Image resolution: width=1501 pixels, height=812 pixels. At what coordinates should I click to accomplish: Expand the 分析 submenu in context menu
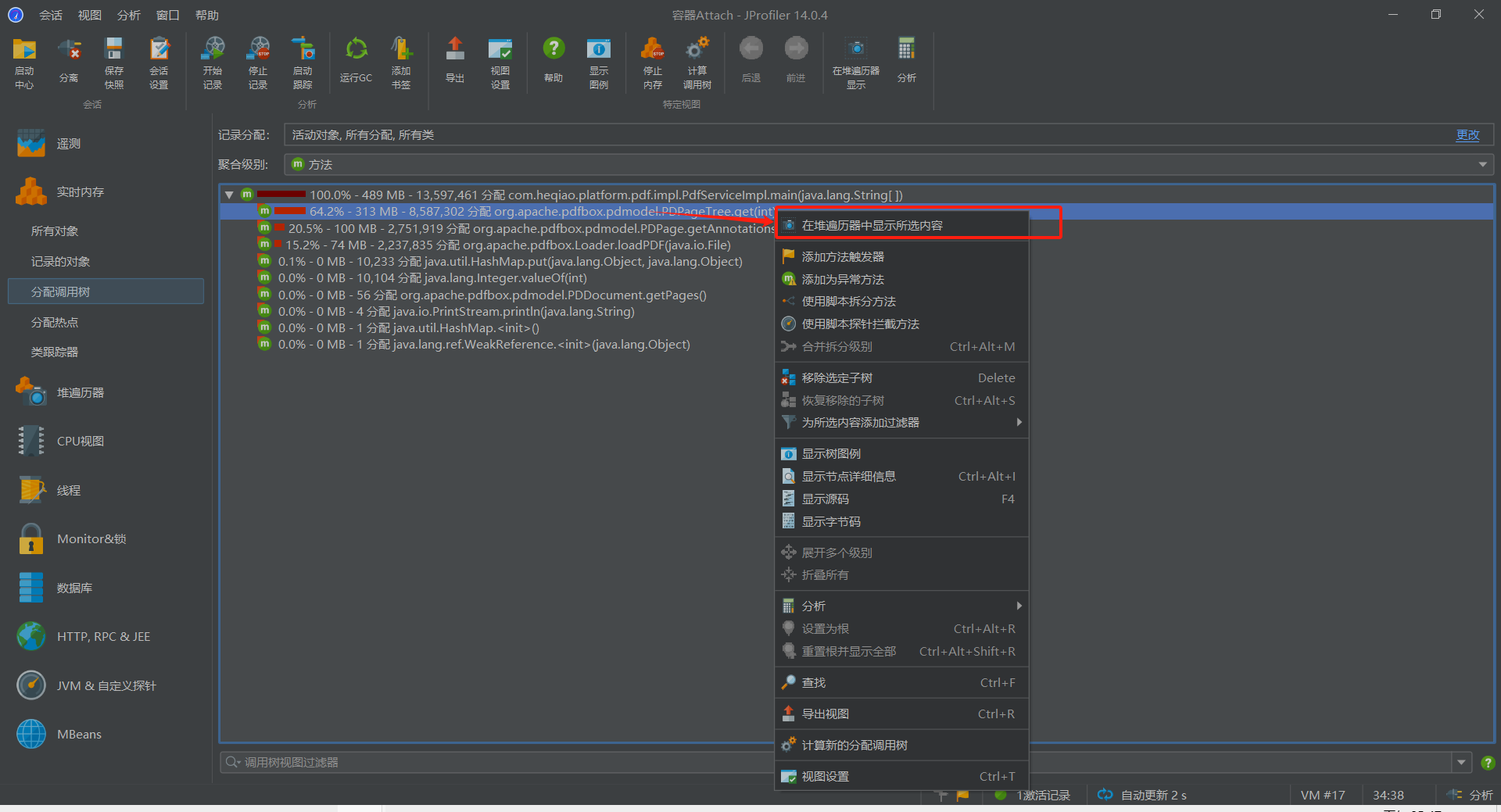(x=901, y=606)
